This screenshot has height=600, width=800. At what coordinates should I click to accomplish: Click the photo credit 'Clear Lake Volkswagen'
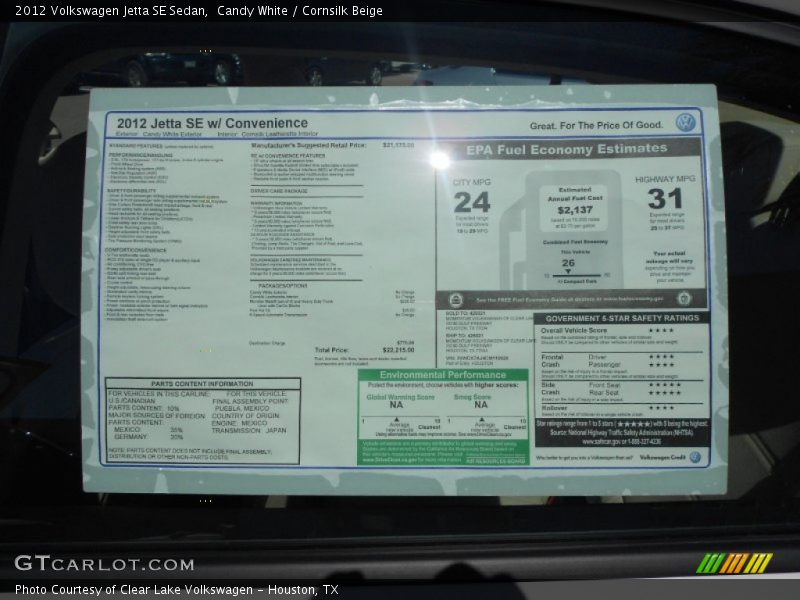coord(187,590)
